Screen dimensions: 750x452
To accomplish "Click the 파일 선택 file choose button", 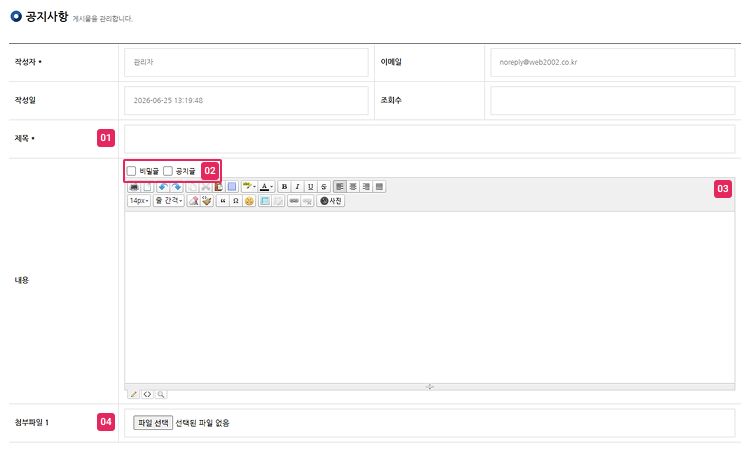I will pyautogui.click(x=153, y=423).
